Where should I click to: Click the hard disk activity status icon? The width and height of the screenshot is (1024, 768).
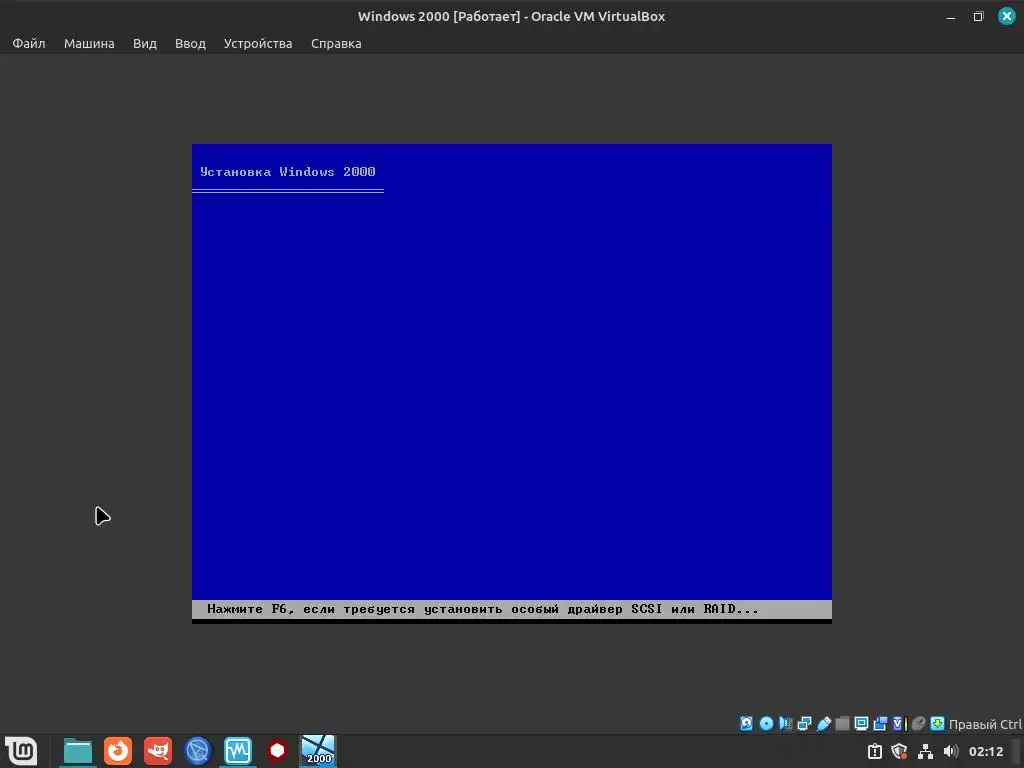click(746, 724)
